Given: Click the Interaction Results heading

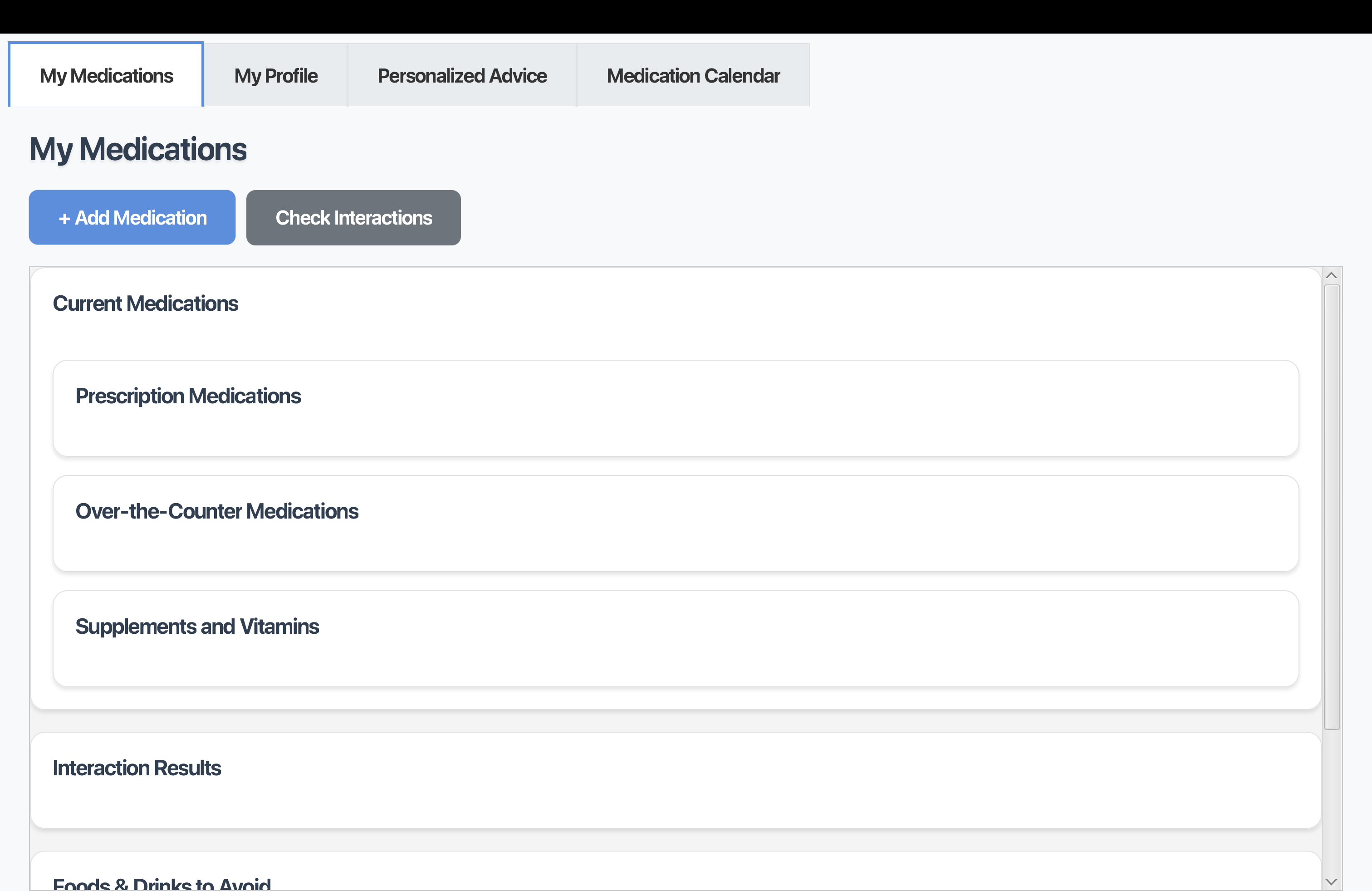Looking at the screenshot, I should [x=137, y=768].
